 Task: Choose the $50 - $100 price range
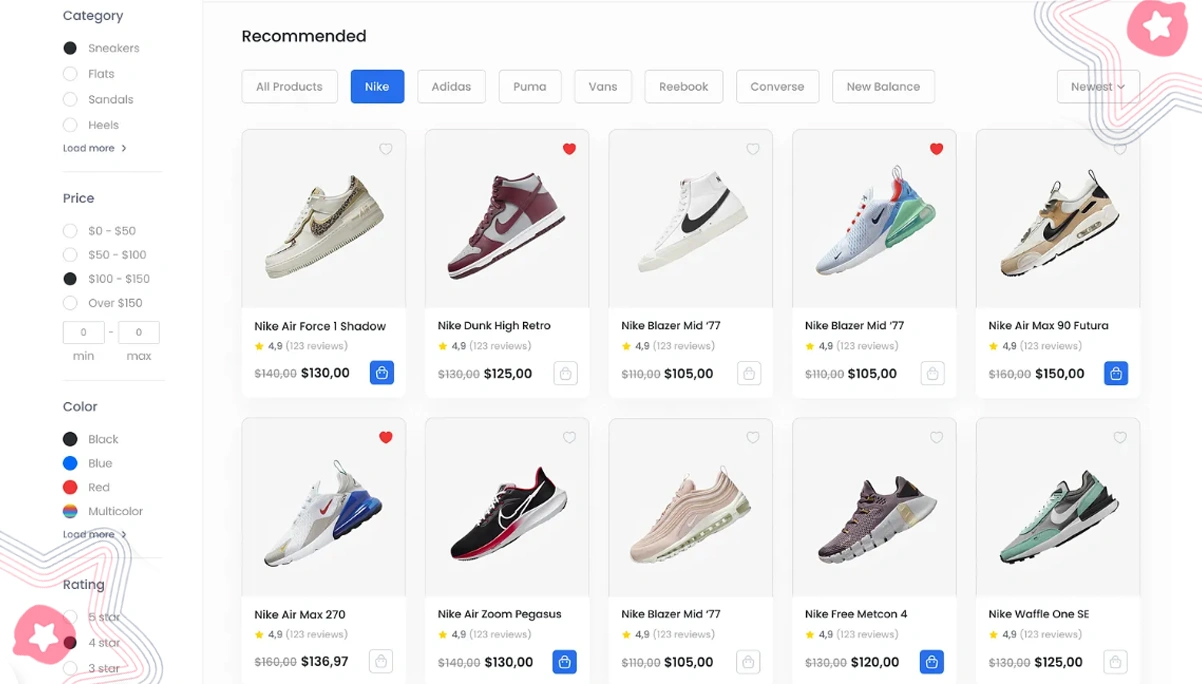(x=70, y=255)
